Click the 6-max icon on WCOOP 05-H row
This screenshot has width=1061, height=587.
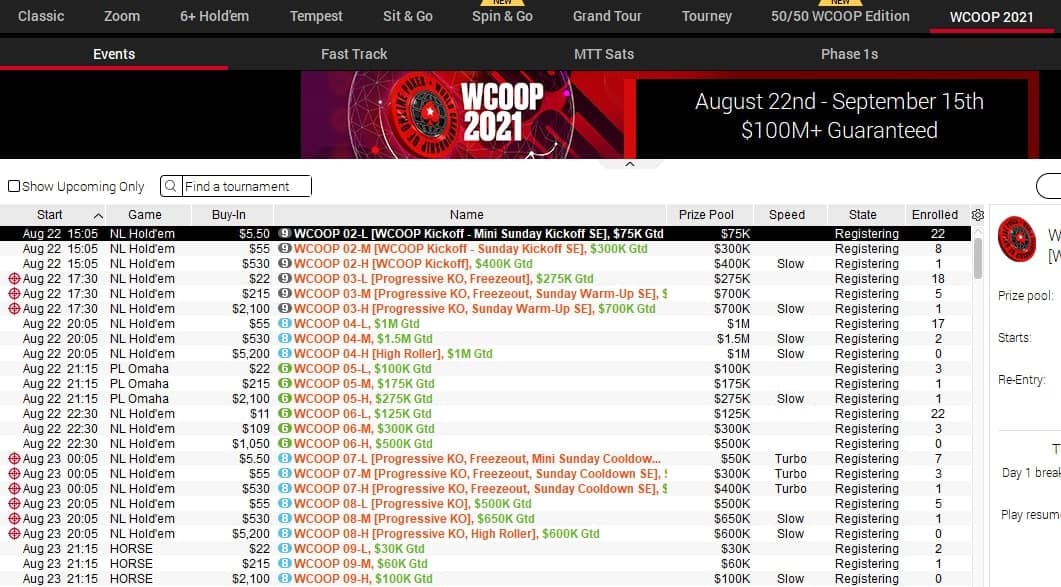coord(285,398)
